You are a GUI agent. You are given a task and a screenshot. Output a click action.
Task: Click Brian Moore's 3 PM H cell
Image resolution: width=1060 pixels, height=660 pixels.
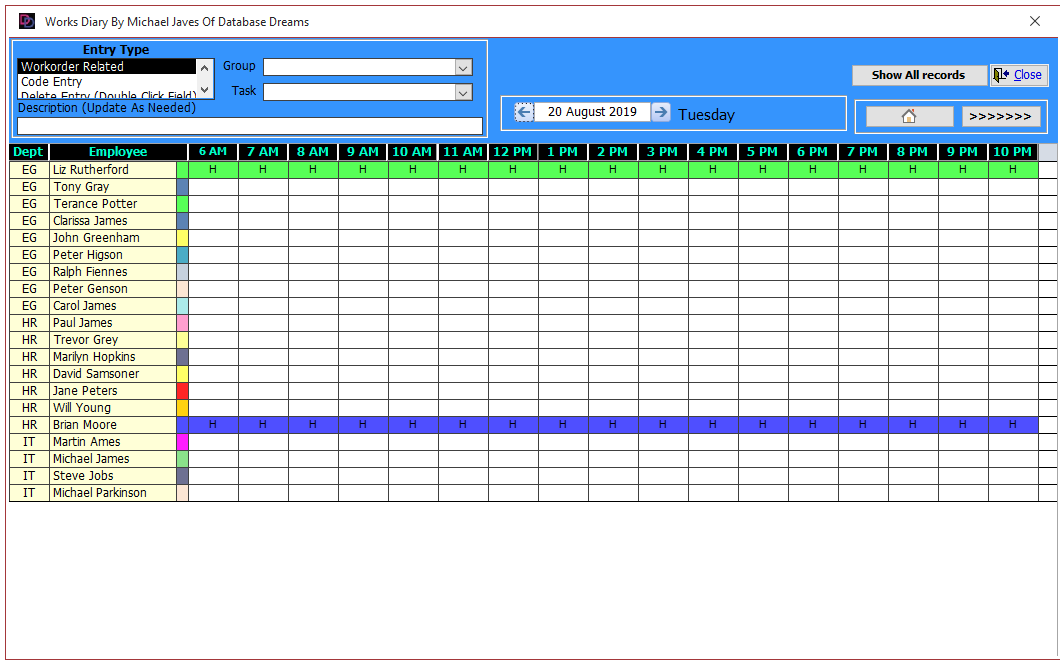pyautogui.click(x=662, y=425)
